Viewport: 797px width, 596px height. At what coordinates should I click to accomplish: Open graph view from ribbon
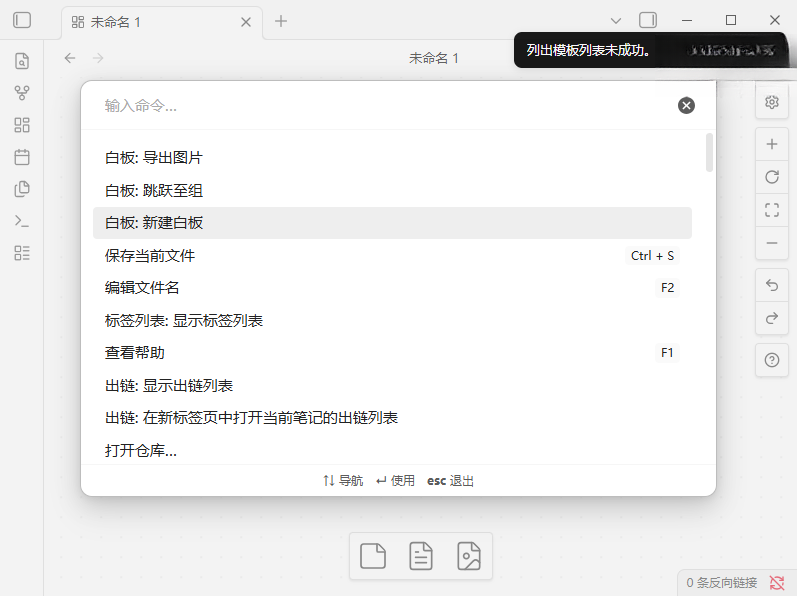[x=22, y=93]
